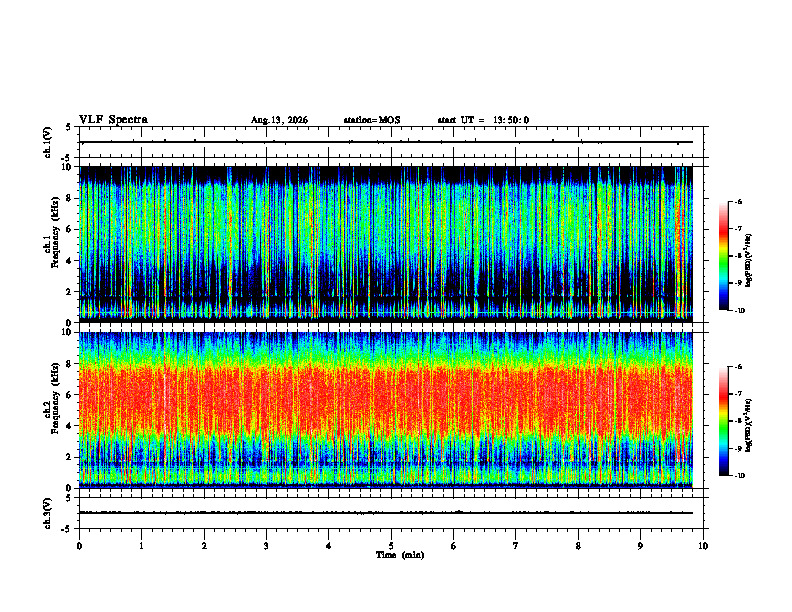Click time axis tick label "6"
The image size is (792, 612).
click(454, 546)
